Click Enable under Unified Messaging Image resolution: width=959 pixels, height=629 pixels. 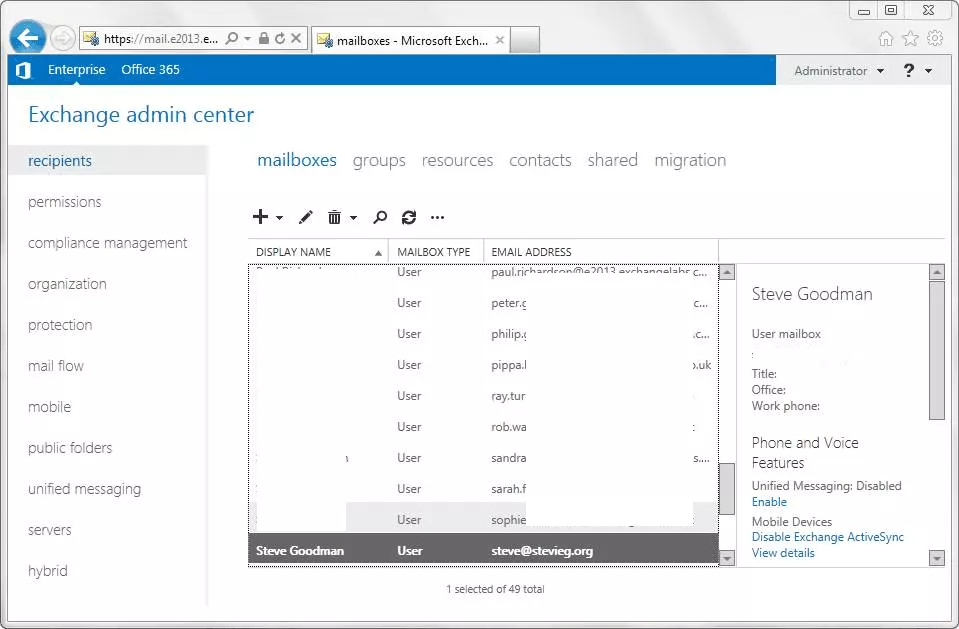pos(769,502)
